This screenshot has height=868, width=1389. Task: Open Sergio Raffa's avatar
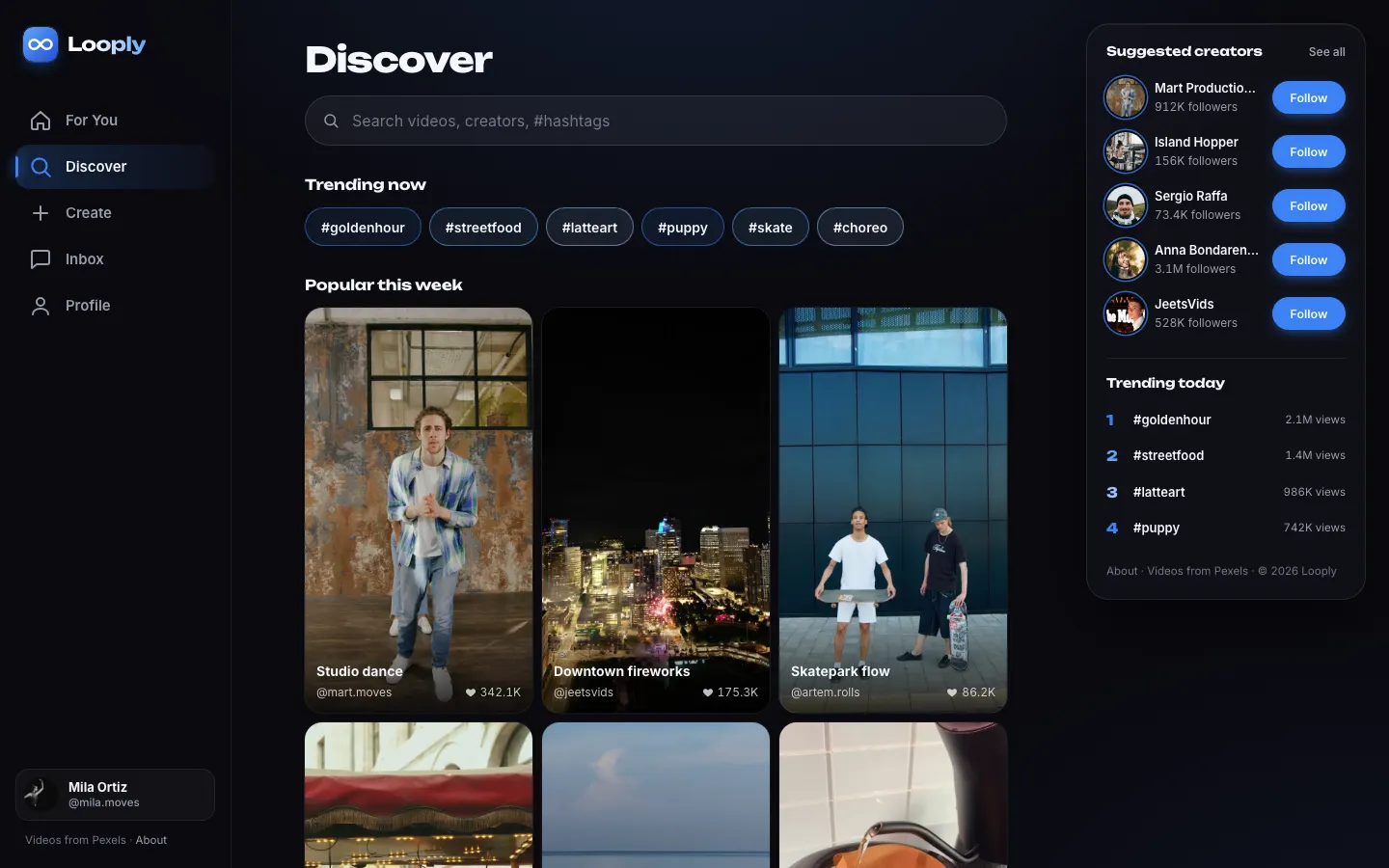click(x=1126, y=205)
